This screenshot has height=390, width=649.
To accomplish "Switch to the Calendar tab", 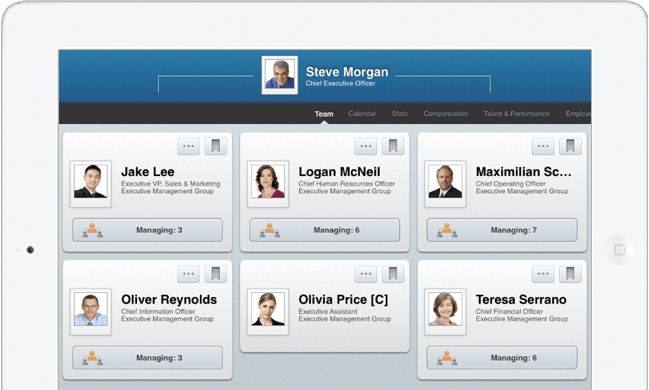I will 362,114.
